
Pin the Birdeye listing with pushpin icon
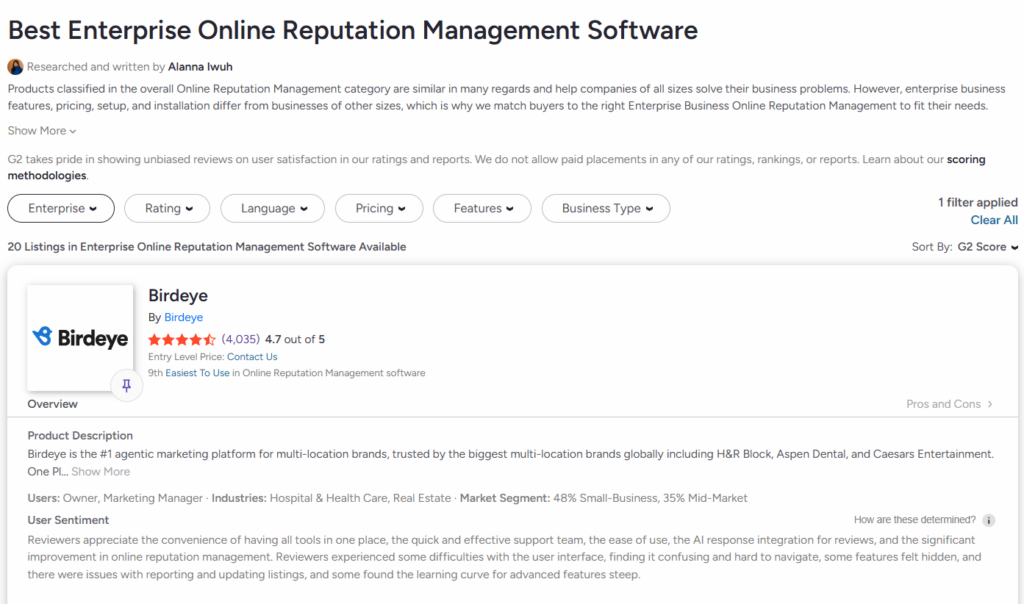[x=127, y=385]
